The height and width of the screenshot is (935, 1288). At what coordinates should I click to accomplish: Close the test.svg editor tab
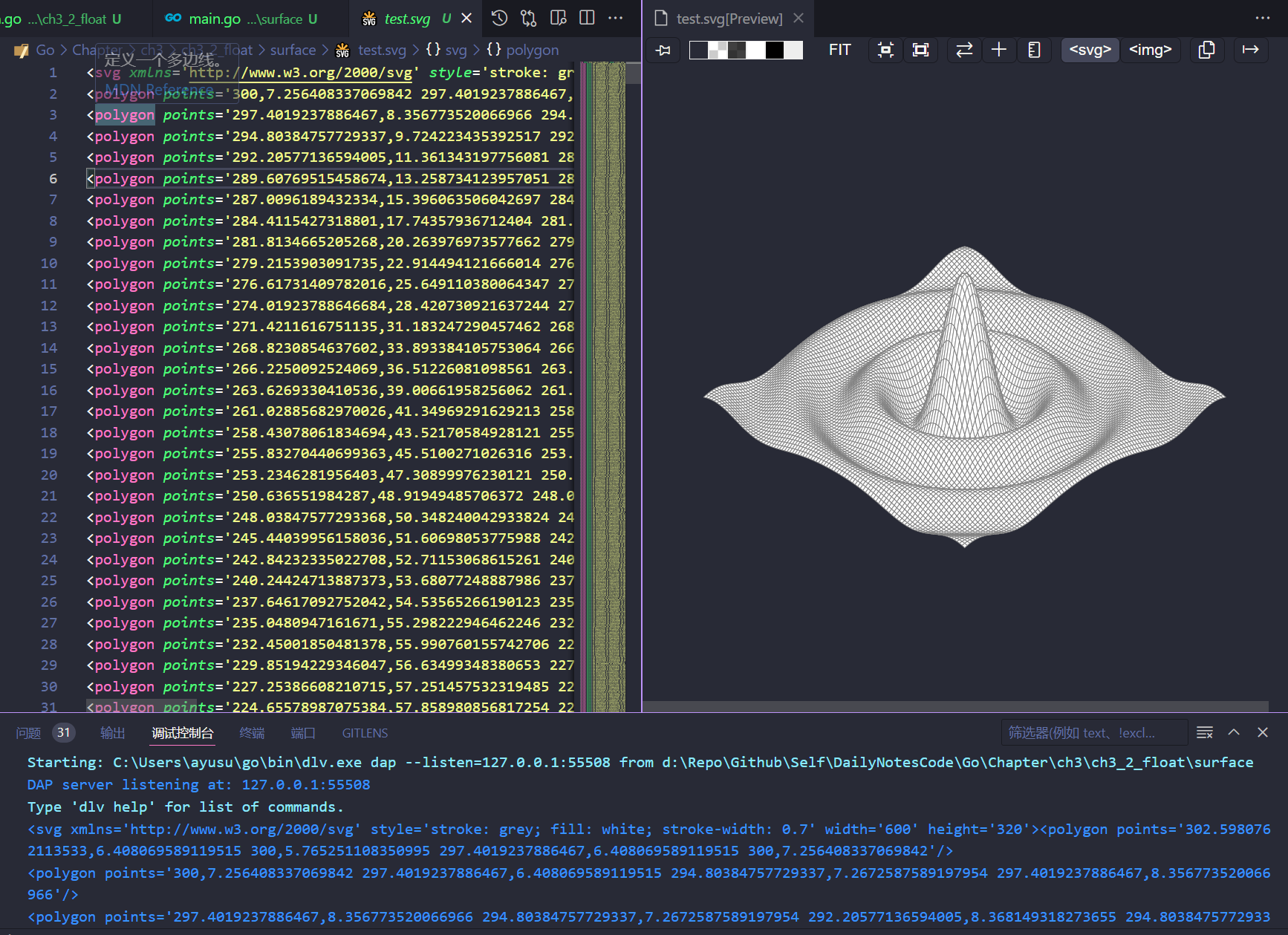(x=466, y=19)
